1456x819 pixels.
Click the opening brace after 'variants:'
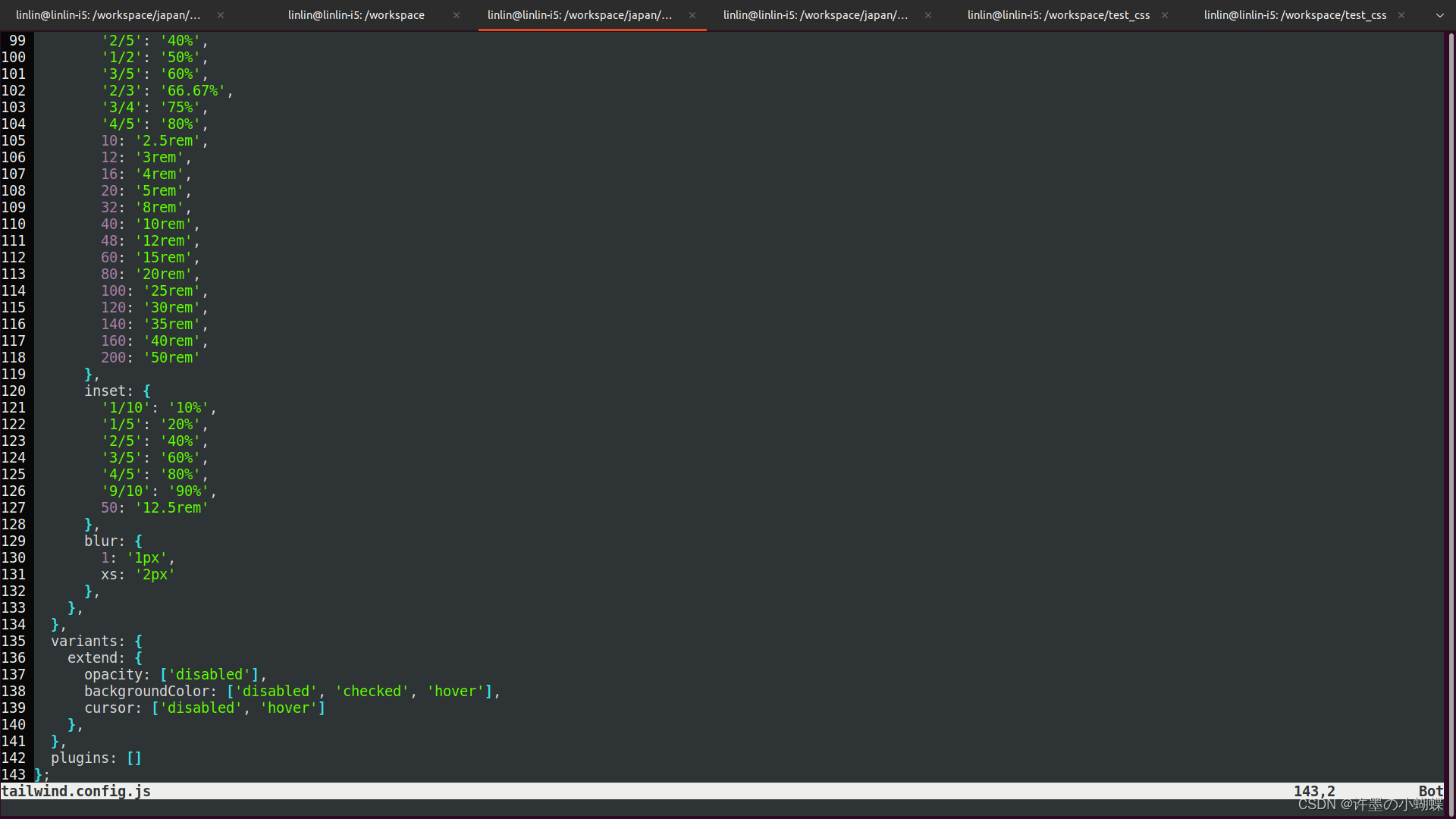[x=139, y=642]
